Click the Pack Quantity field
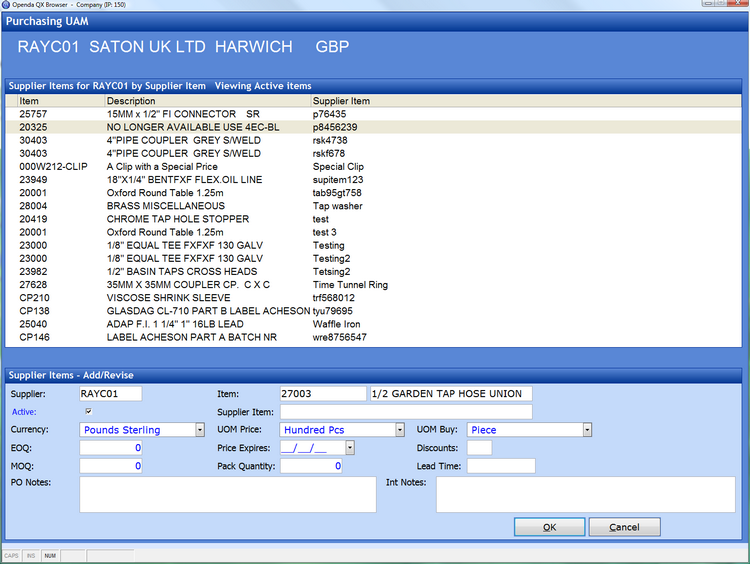 [x=311, y=466]
